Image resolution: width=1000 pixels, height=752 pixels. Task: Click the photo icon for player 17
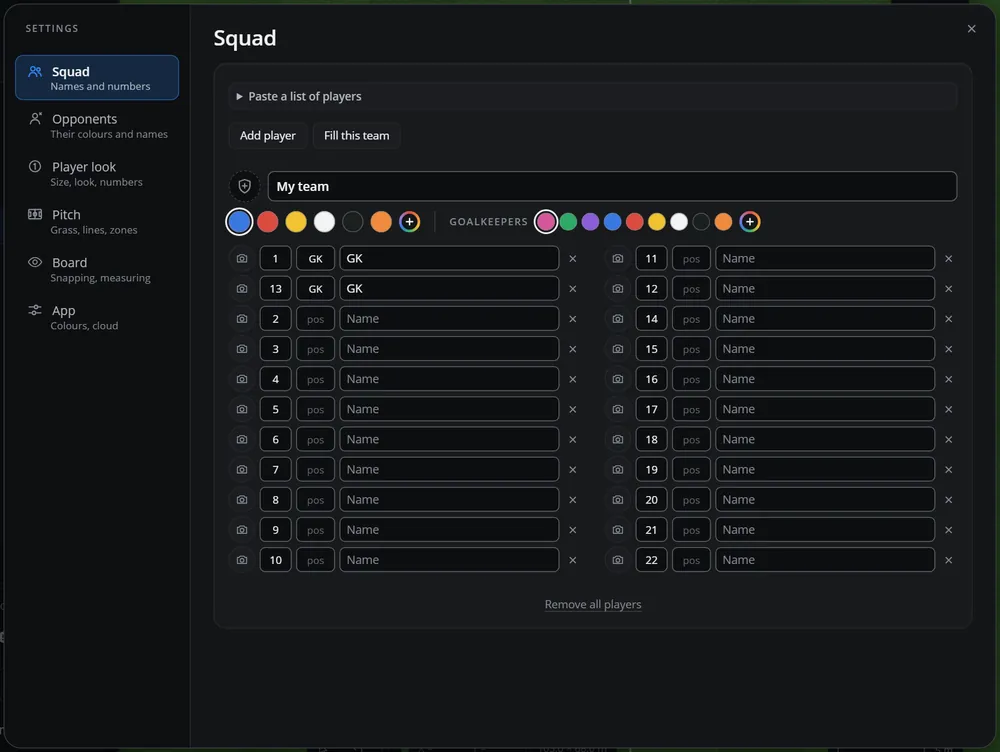click(617, 409)
